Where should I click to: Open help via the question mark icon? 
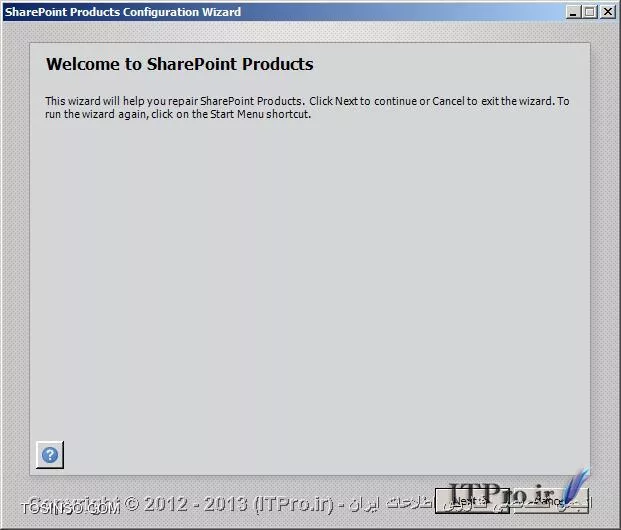50,455
